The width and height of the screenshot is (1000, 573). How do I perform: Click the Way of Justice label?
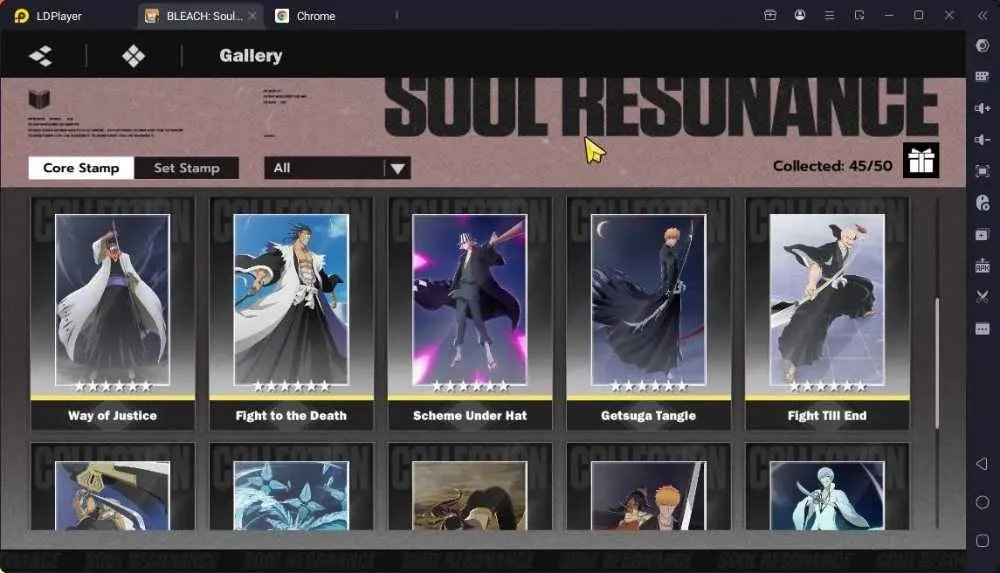click(x=112, y=415)
